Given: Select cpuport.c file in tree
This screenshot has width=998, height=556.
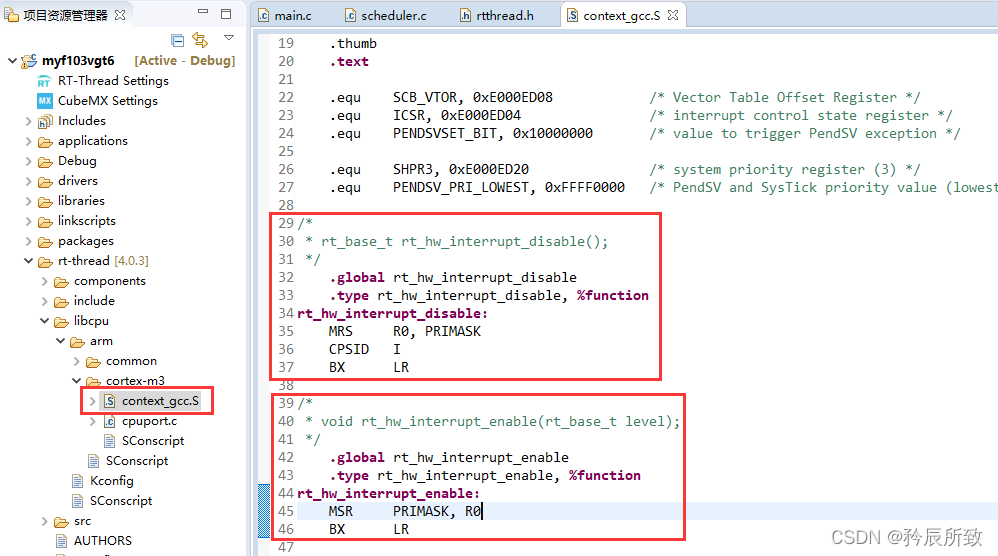Looking at the screenshot, I should [149, 421].
